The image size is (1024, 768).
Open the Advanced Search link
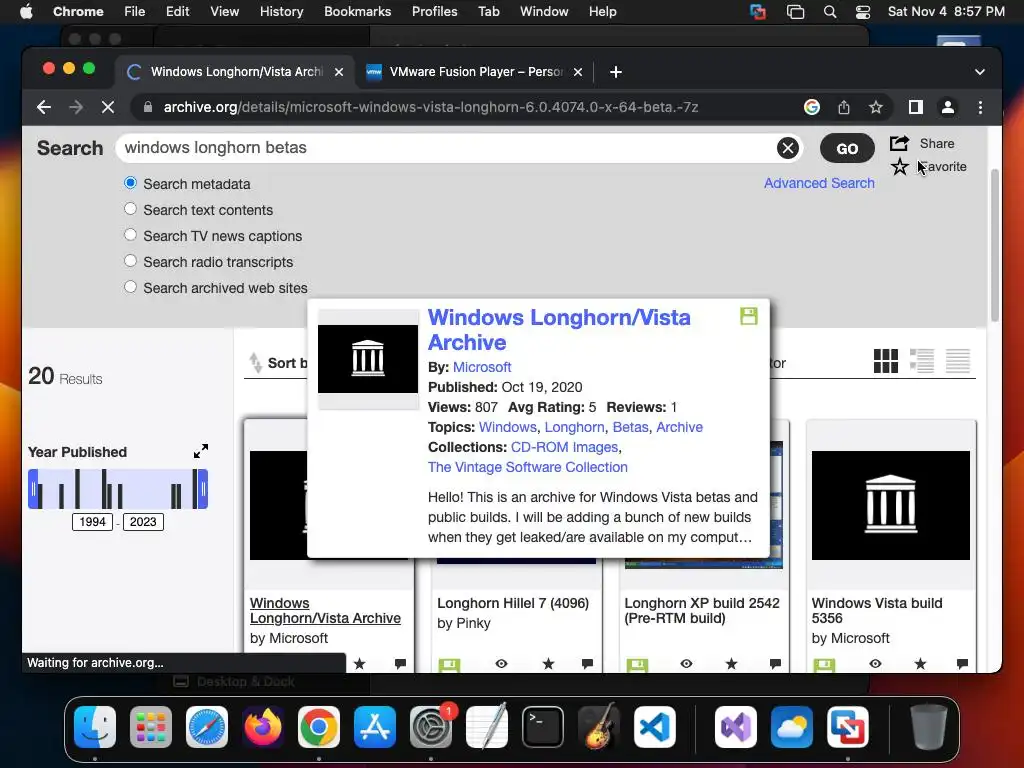pos(819,184)
